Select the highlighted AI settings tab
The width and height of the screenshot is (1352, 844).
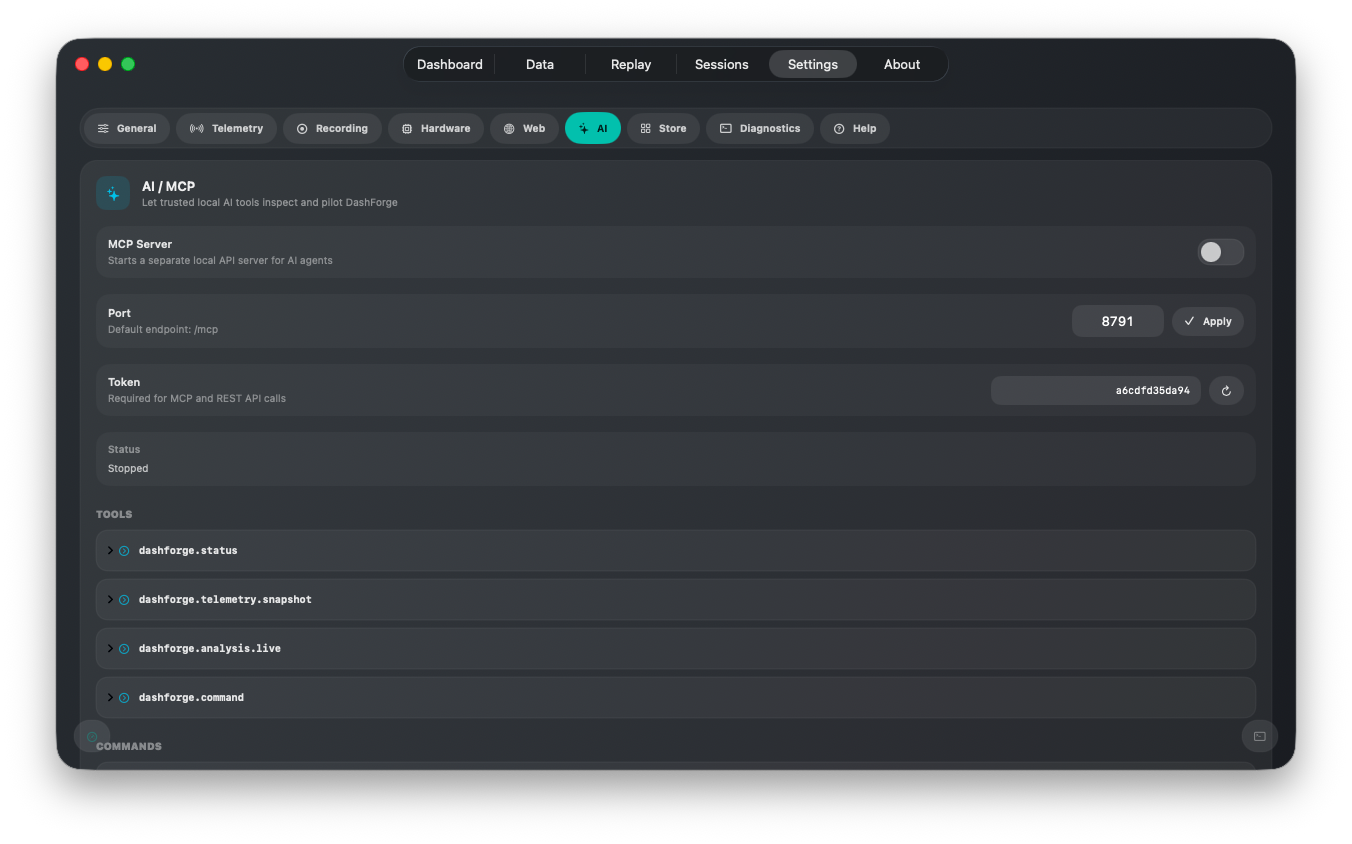[x=593, y=128]
